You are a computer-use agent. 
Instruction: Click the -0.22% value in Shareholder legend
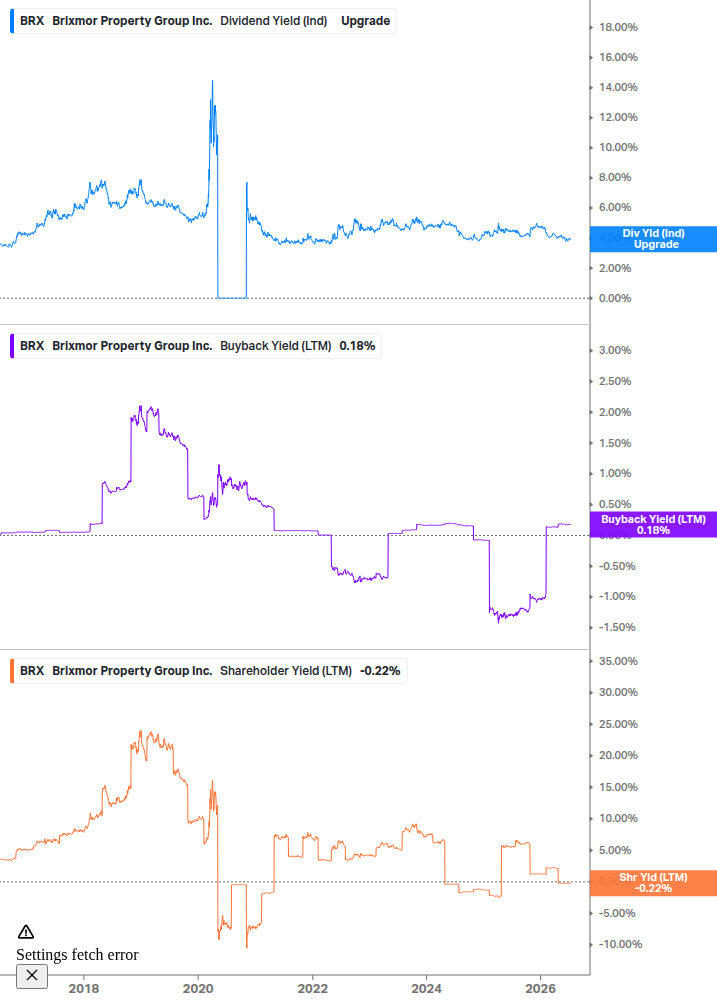(x=380, y=671)
